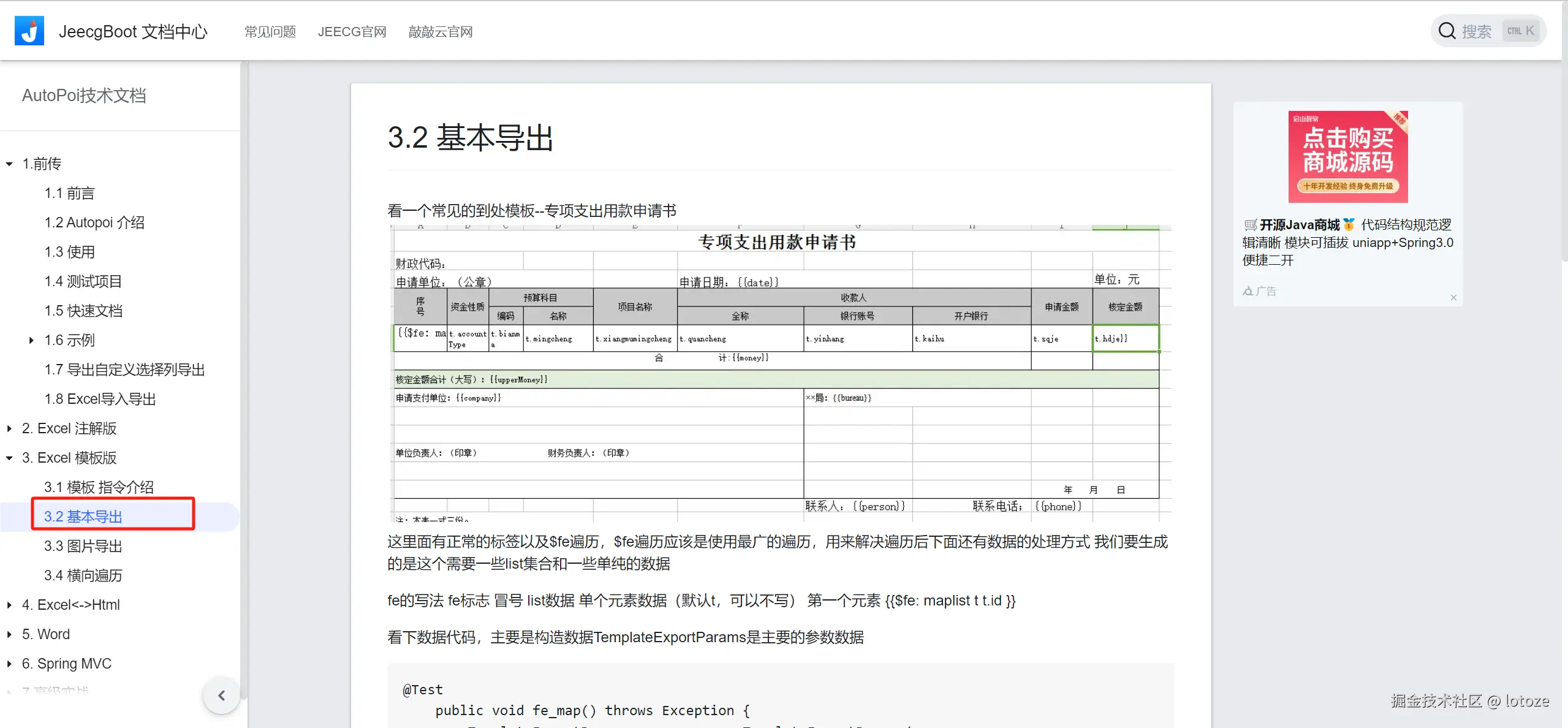Open the JEECG官网 nav link
This screenshot has height=728, width=1568.
point(352,32)
